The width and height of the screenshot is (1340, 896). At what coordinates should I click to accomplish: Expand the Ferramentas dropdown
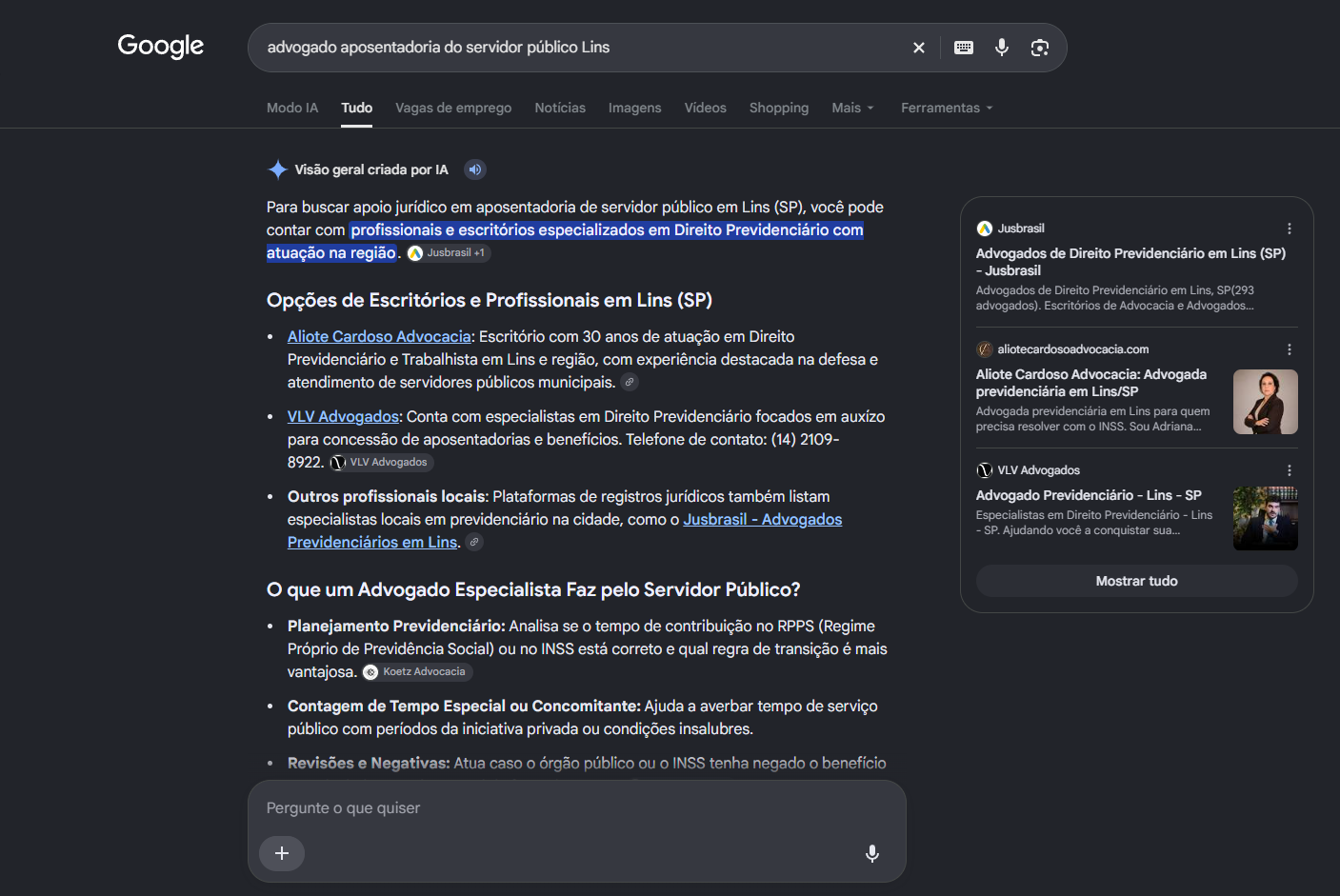[x=948, y=108]
